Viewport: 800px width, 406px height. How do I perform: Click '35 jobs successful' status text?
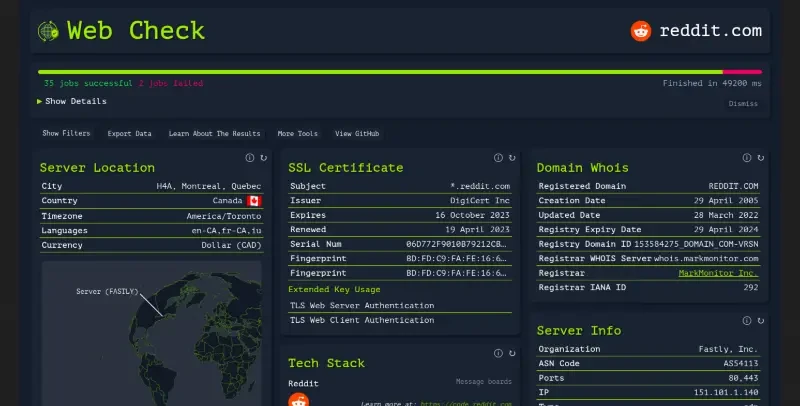pos(88,83)
